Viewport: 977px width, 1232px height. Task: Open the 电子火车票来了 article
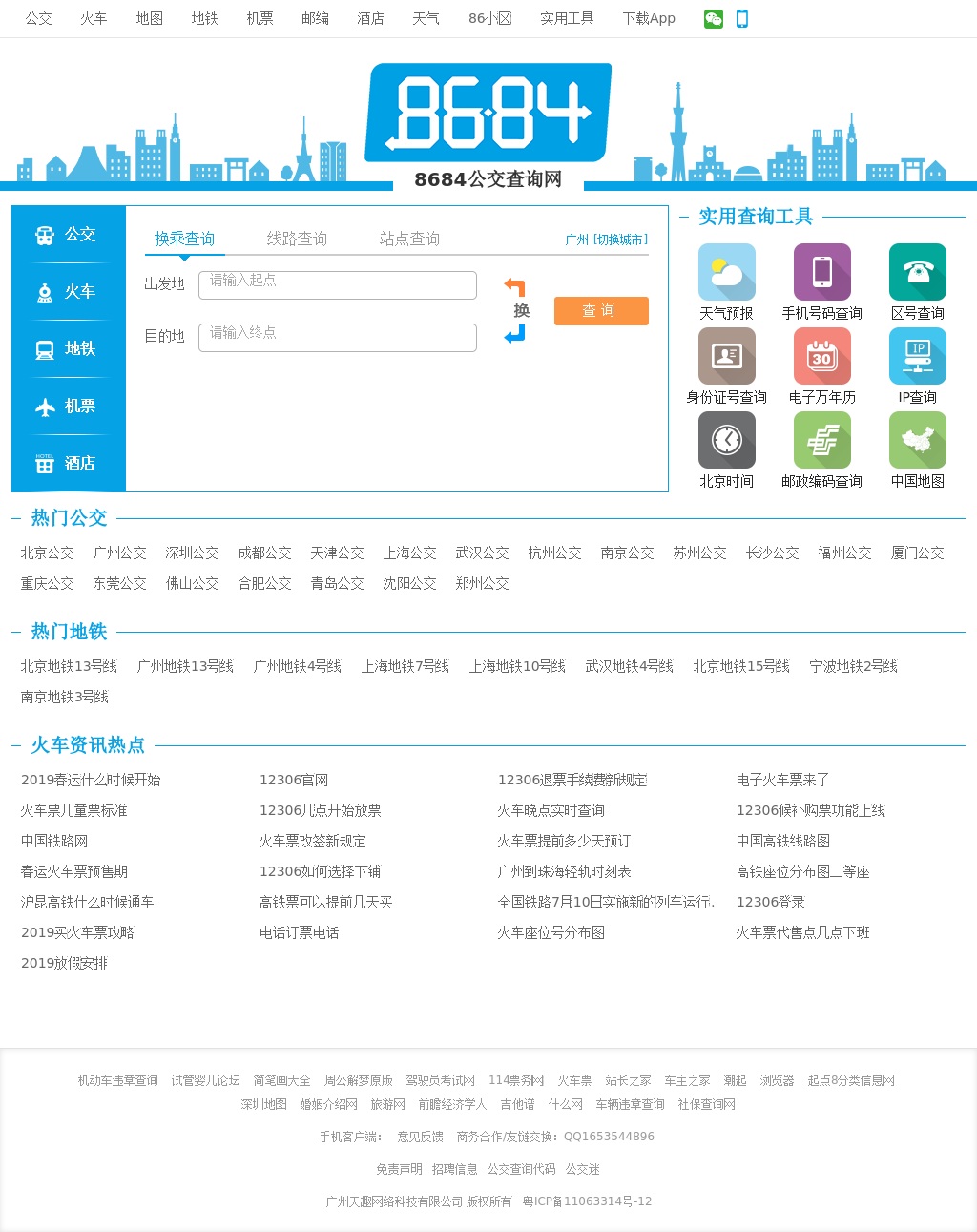[x=782, y=780]
